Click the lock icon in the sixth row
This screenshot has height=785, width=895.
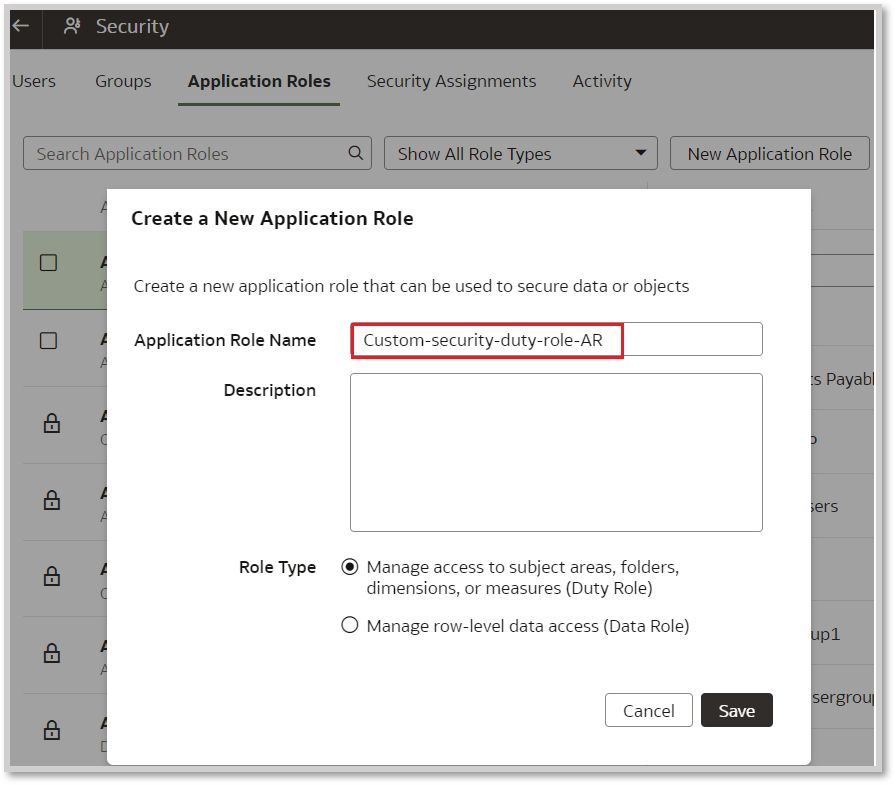49,654
